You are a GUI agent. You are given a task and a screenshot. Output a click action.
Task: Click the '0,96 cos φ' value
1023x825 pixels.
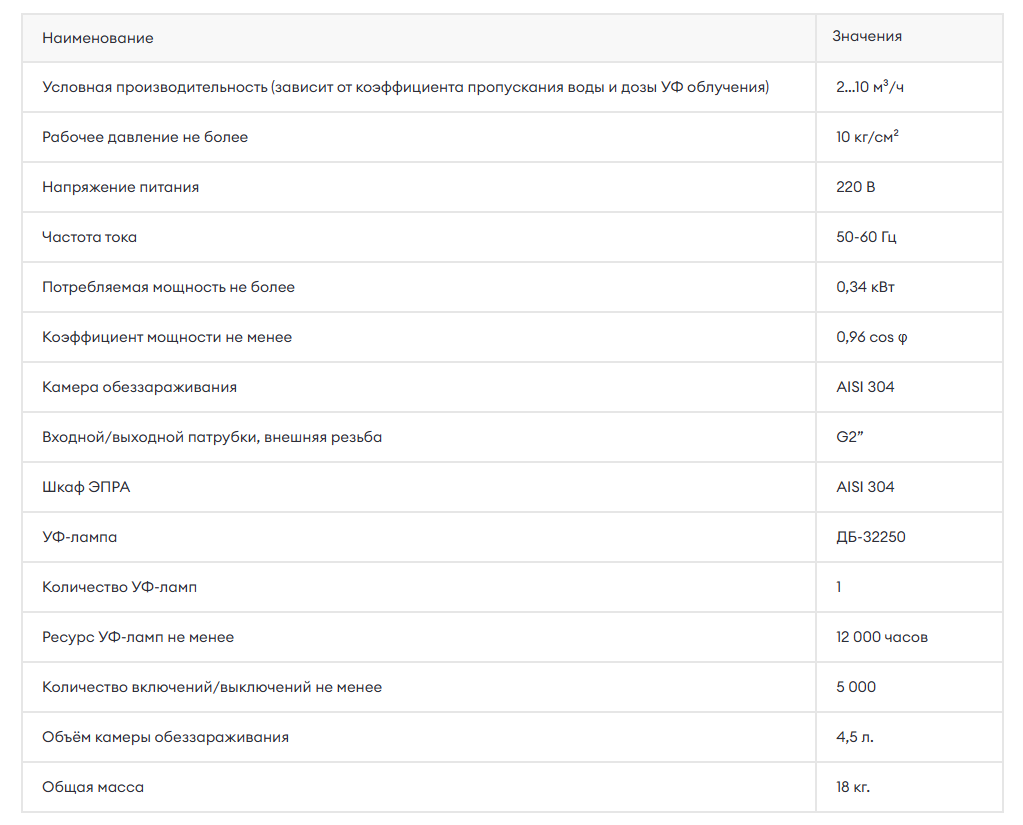[872, 337]
